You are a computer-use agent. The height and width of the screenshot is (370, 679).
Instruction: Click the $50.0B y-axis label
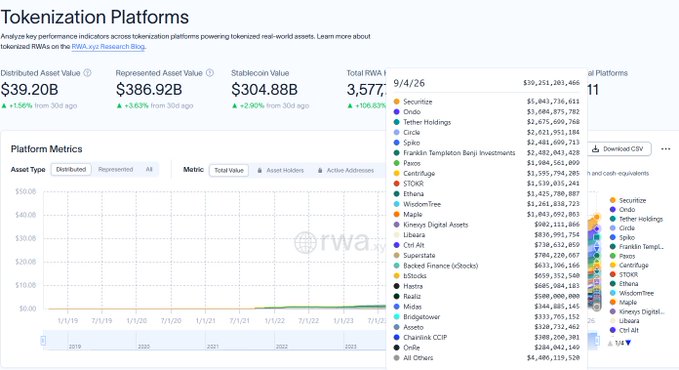click(x=26, y=191)
